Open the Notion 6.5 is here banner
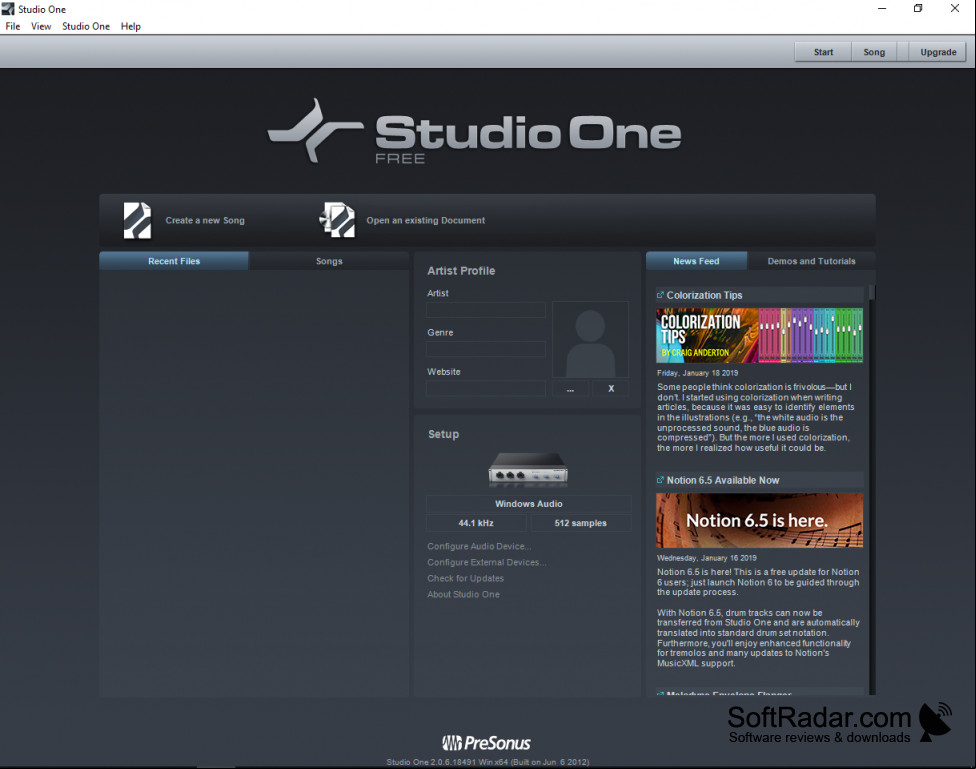The height and width of the screenshot is (769, 976). pyautogui.click(x=759, y=521)
